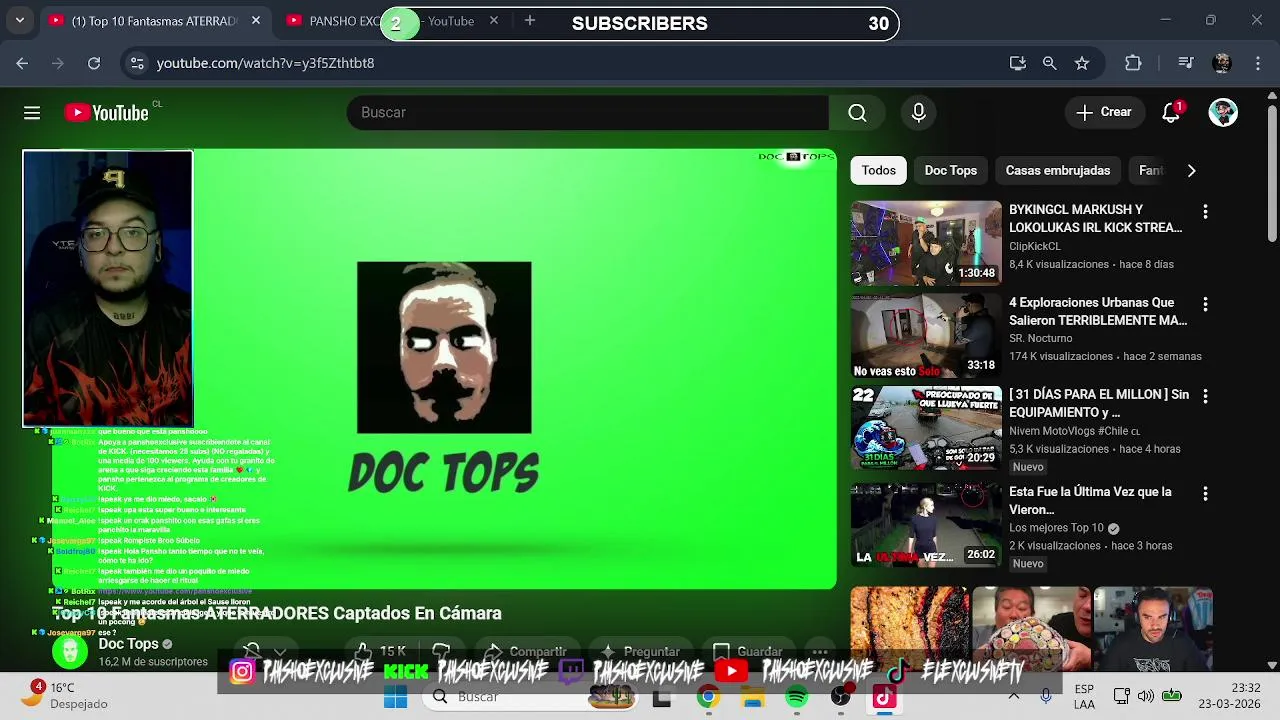Image resolution: width=1280 pixels, height=720 pixels.
Task: Open a new browser tab
Action: 530,21
